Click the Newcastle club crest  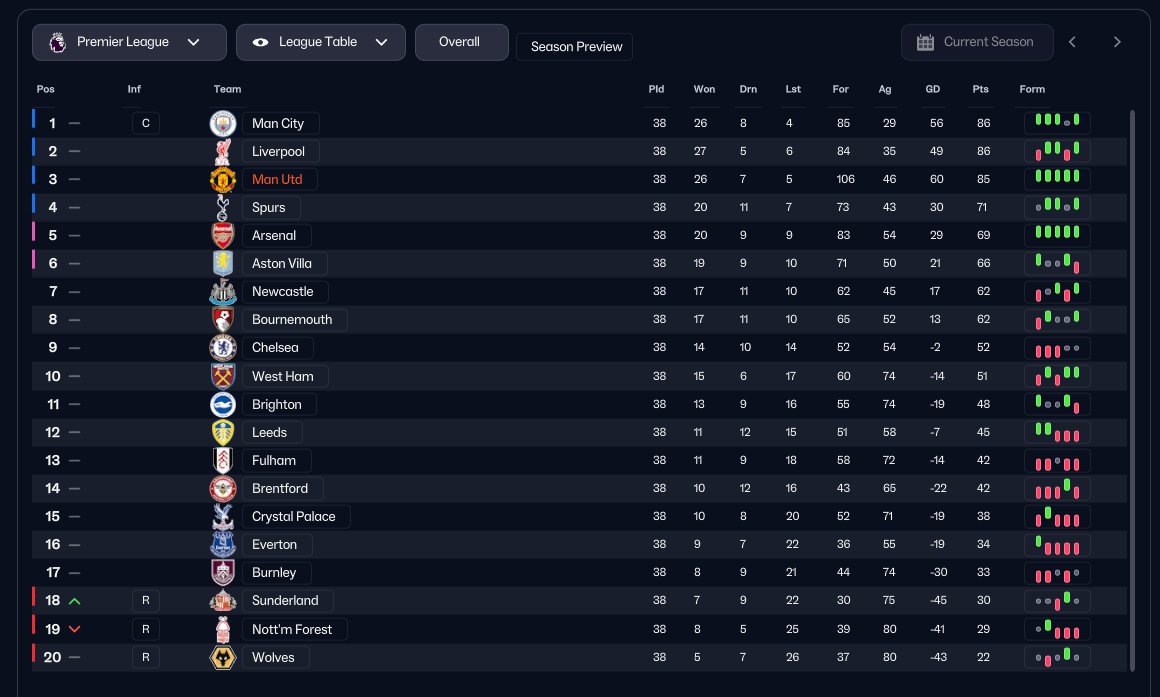pos(222,292)
